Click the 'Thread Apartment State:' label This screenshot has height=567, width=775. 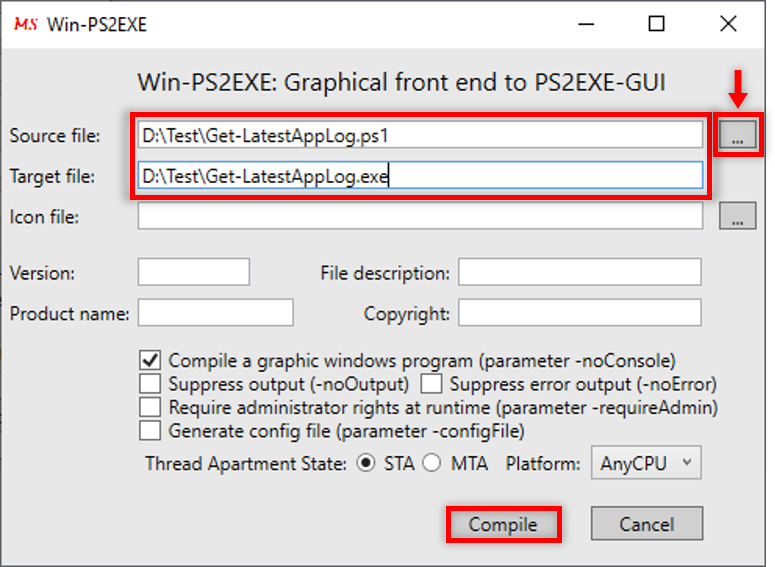[246, 464]
